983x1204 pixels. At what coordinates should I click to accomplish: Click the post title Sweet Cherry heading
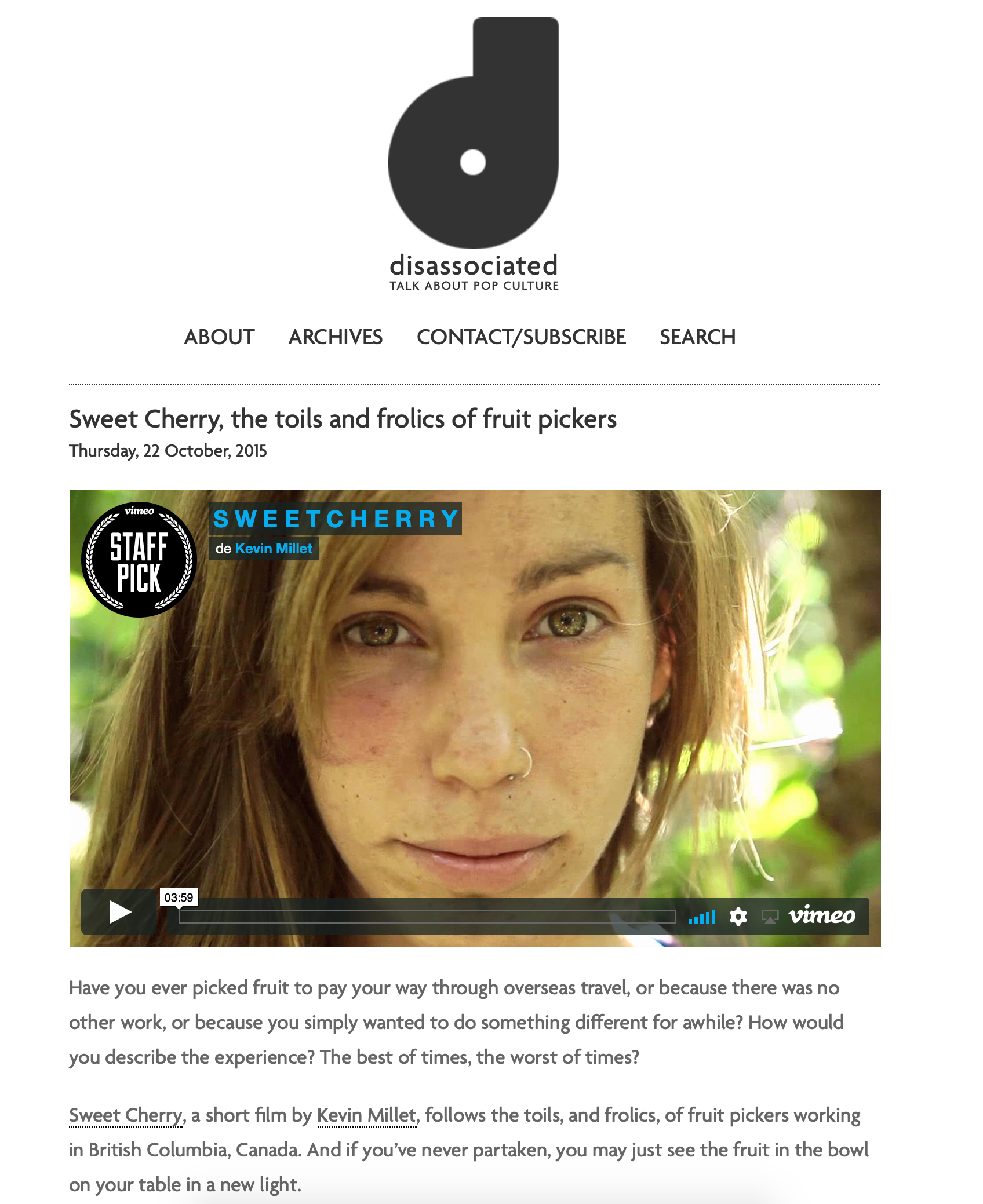(x=343, y=419)
